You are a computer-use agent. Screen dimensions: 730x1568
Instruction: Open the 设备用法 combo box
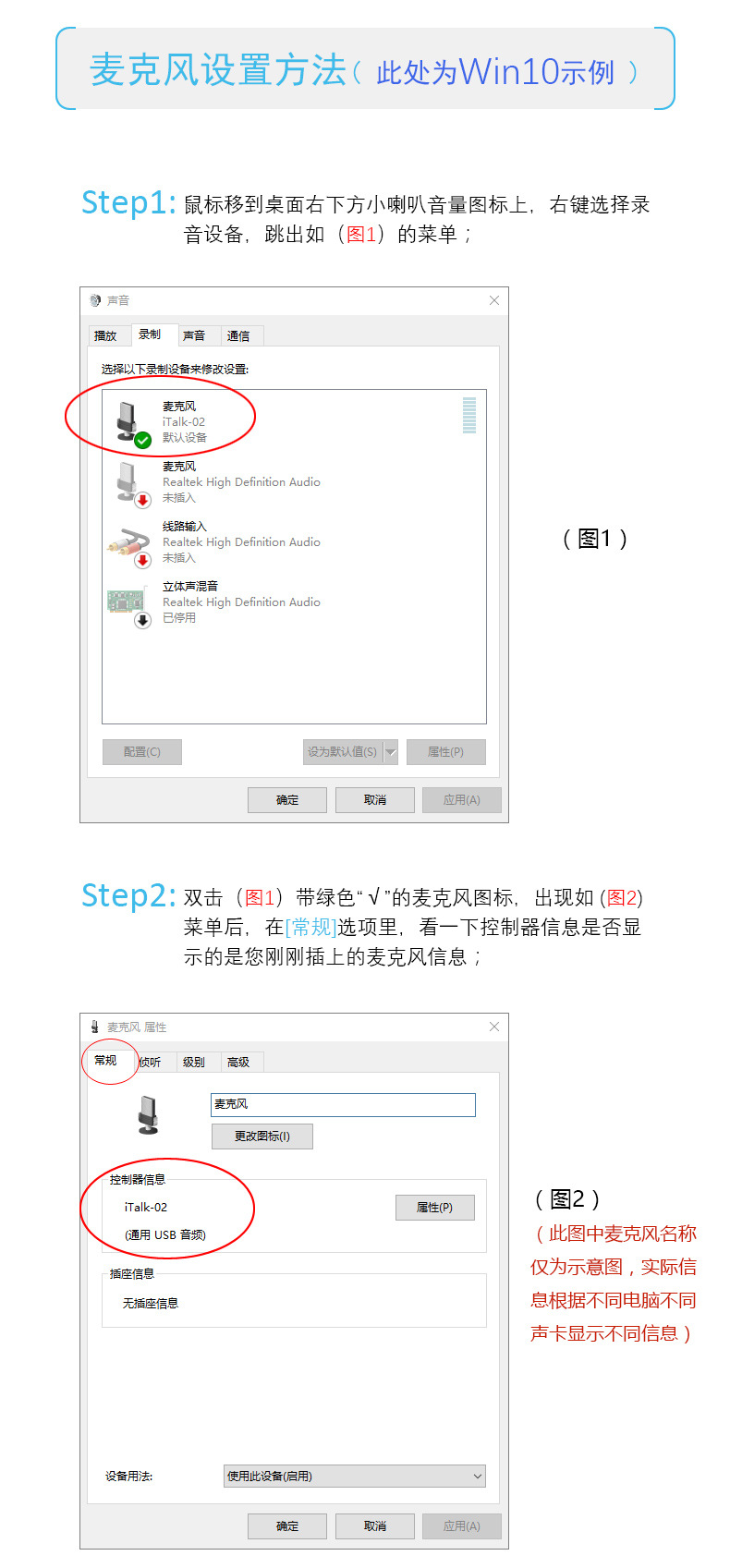pyautogui.click(x=355, y=1476)
